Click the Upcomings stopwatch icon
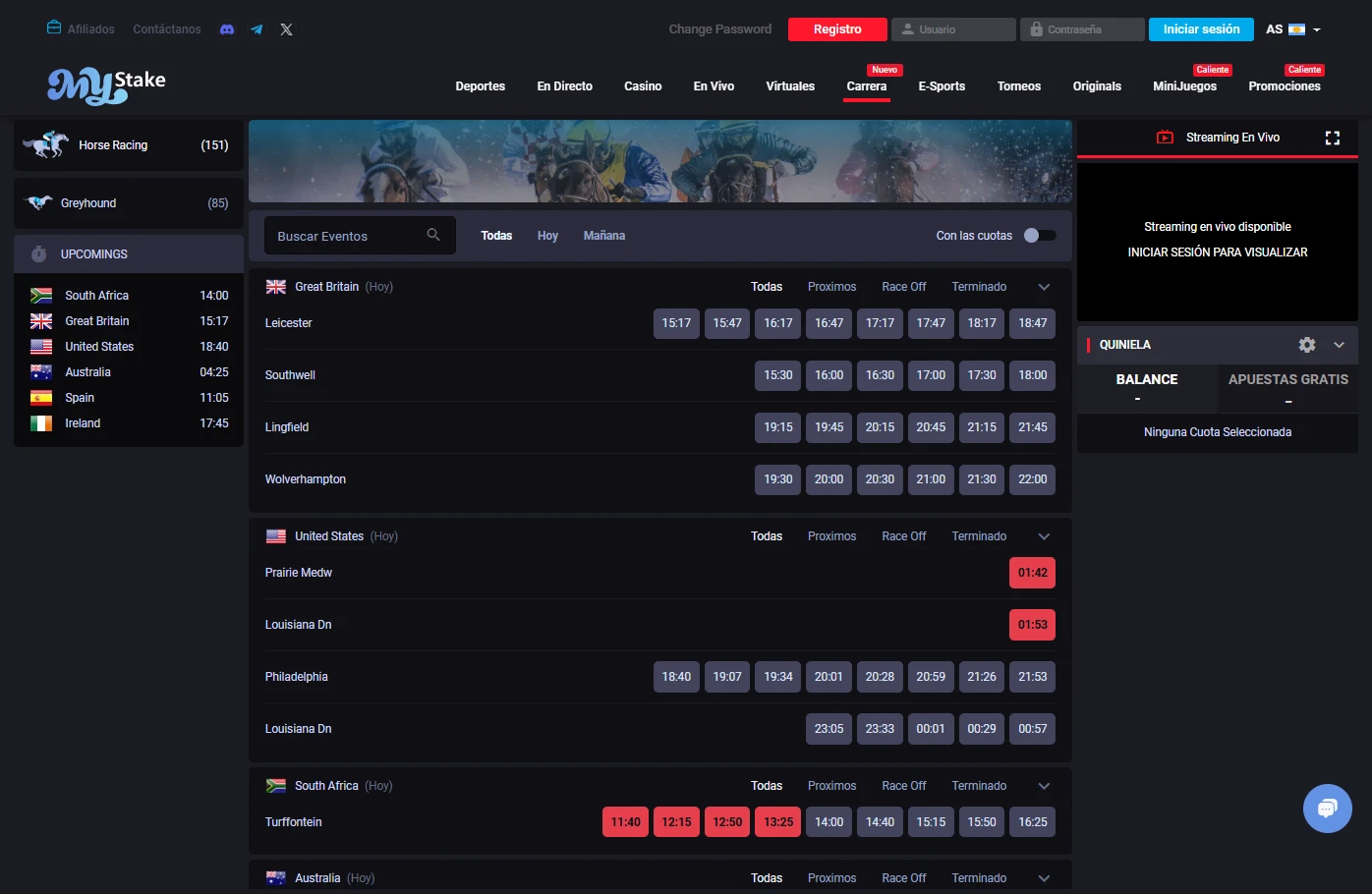The height and width of the screenshot is (894, 1372). pos(39,254)
